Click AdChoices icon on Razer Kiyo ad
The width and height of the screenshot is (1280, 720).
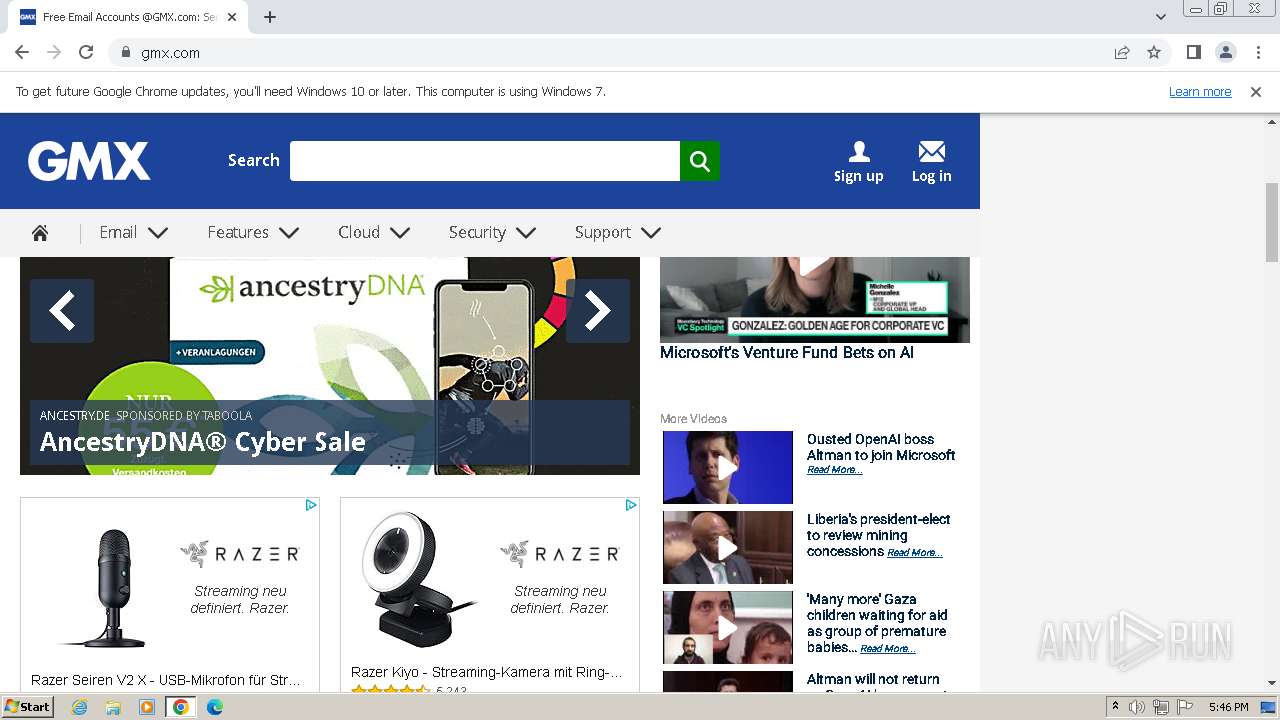tap(631, 505)
